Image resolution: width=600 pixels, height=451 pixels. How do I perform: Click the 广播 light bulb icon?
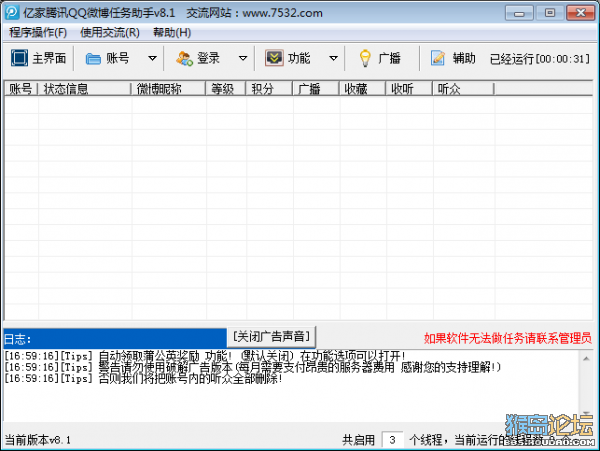click(x=365, y=58)
